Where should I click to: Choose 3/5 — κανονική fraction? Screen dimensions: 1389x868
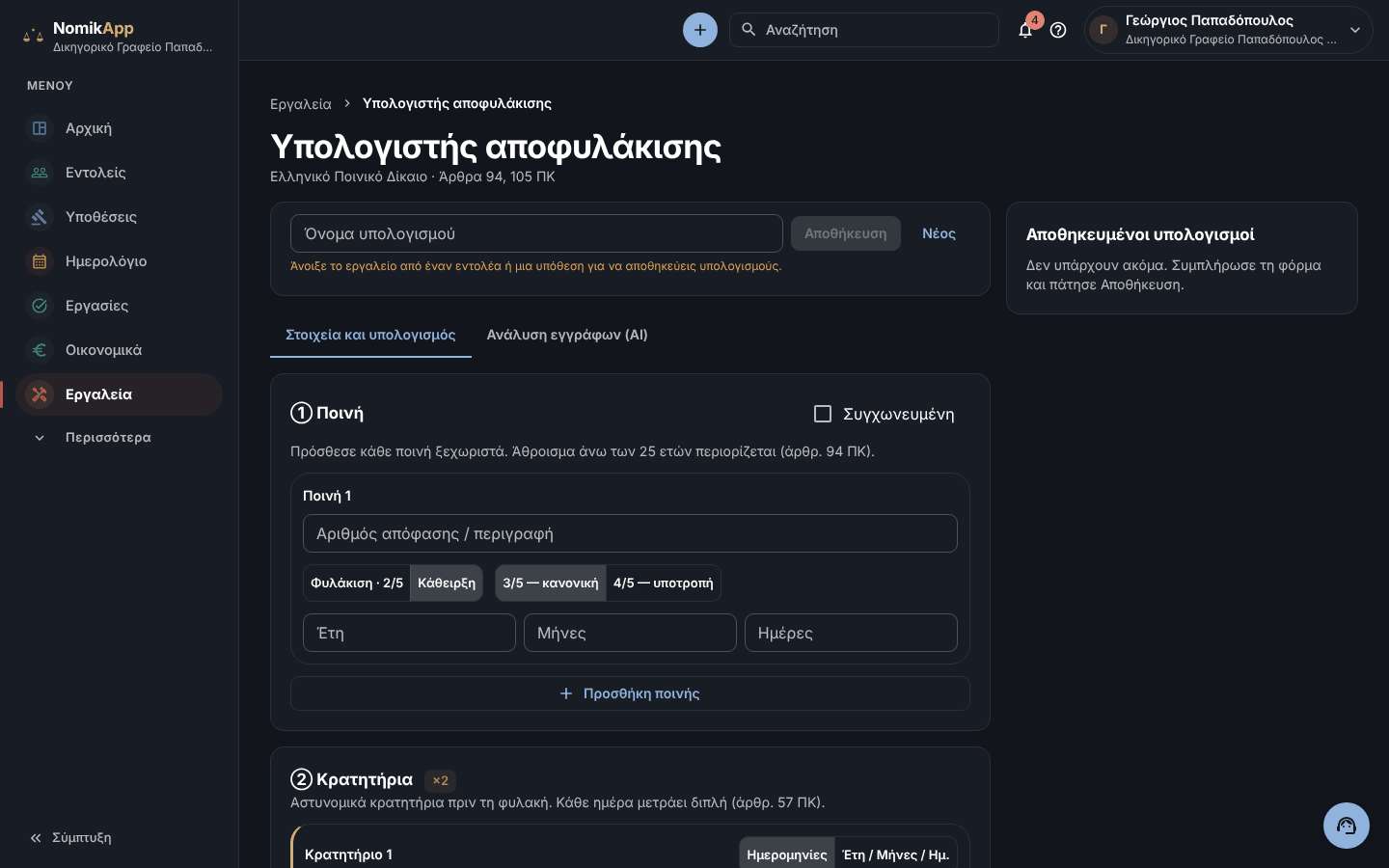(551, 583)
